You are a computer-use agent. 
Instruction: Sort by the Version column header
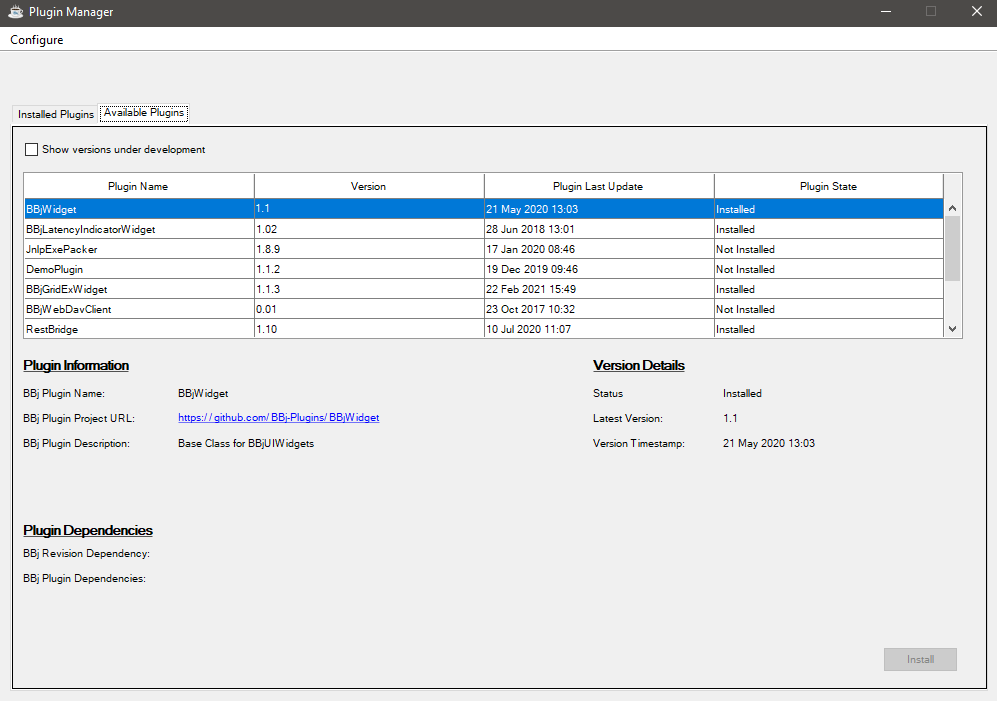click(x=369, y=186)
